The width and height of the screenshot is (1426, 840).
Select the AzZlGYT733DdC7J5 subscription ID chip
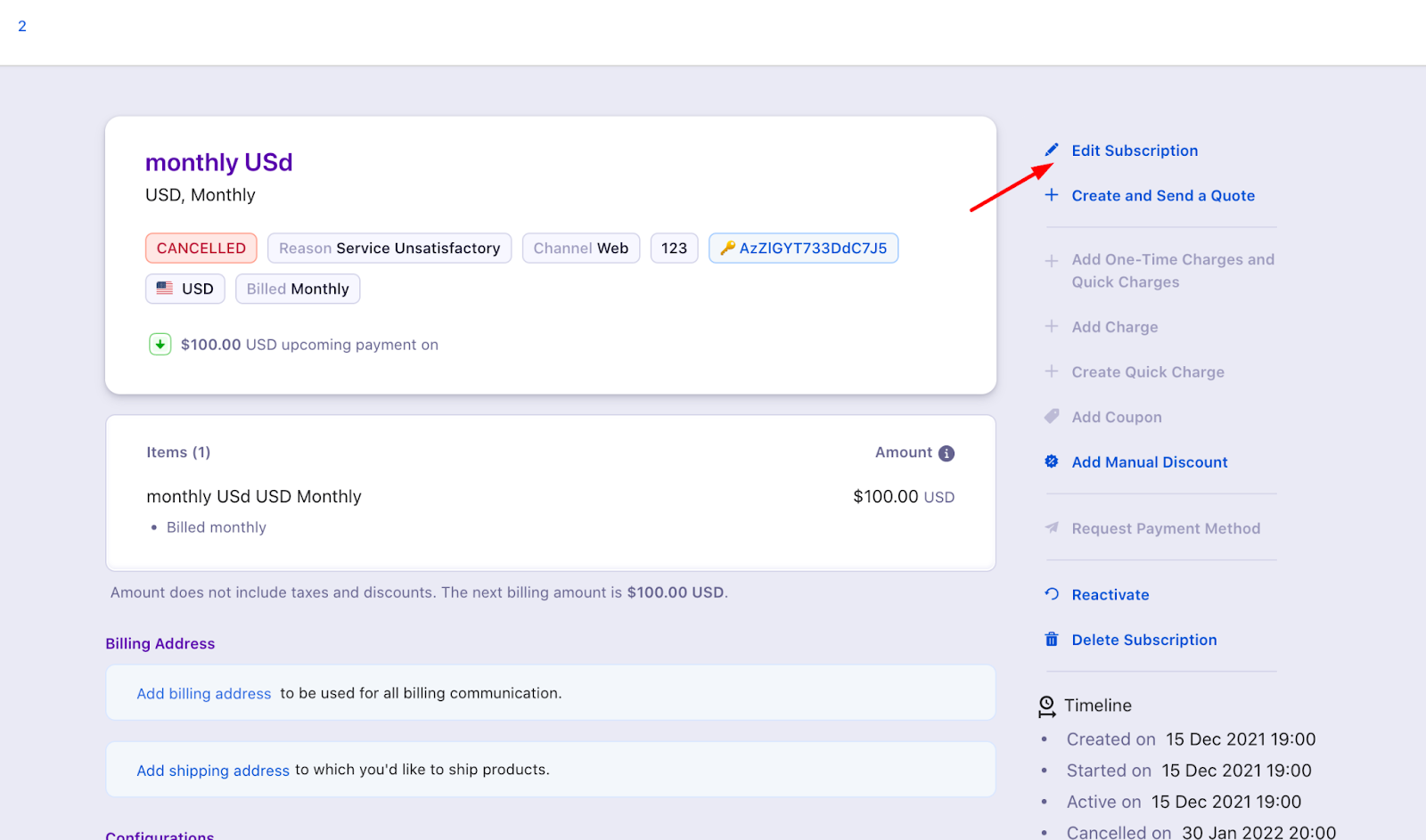[x=802, y=248]
